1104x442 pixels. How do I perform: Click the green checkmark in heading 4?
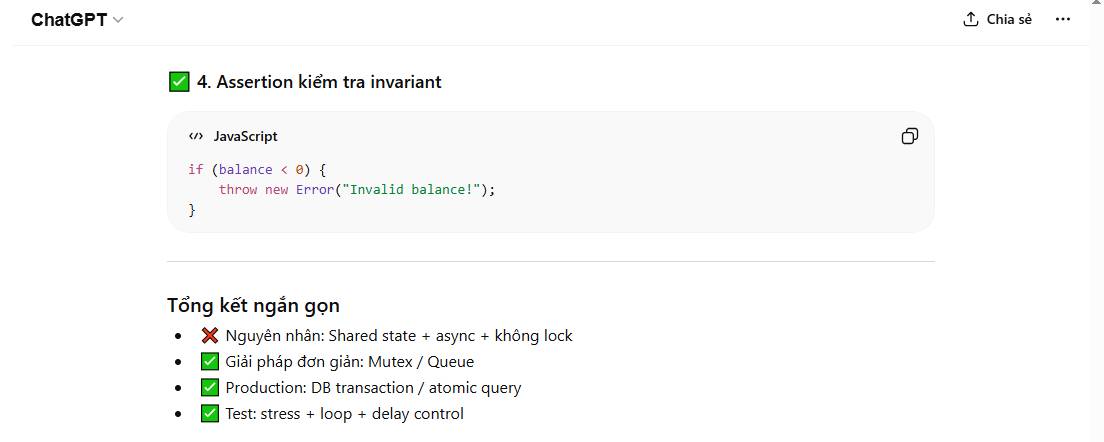tap(179, 82)
